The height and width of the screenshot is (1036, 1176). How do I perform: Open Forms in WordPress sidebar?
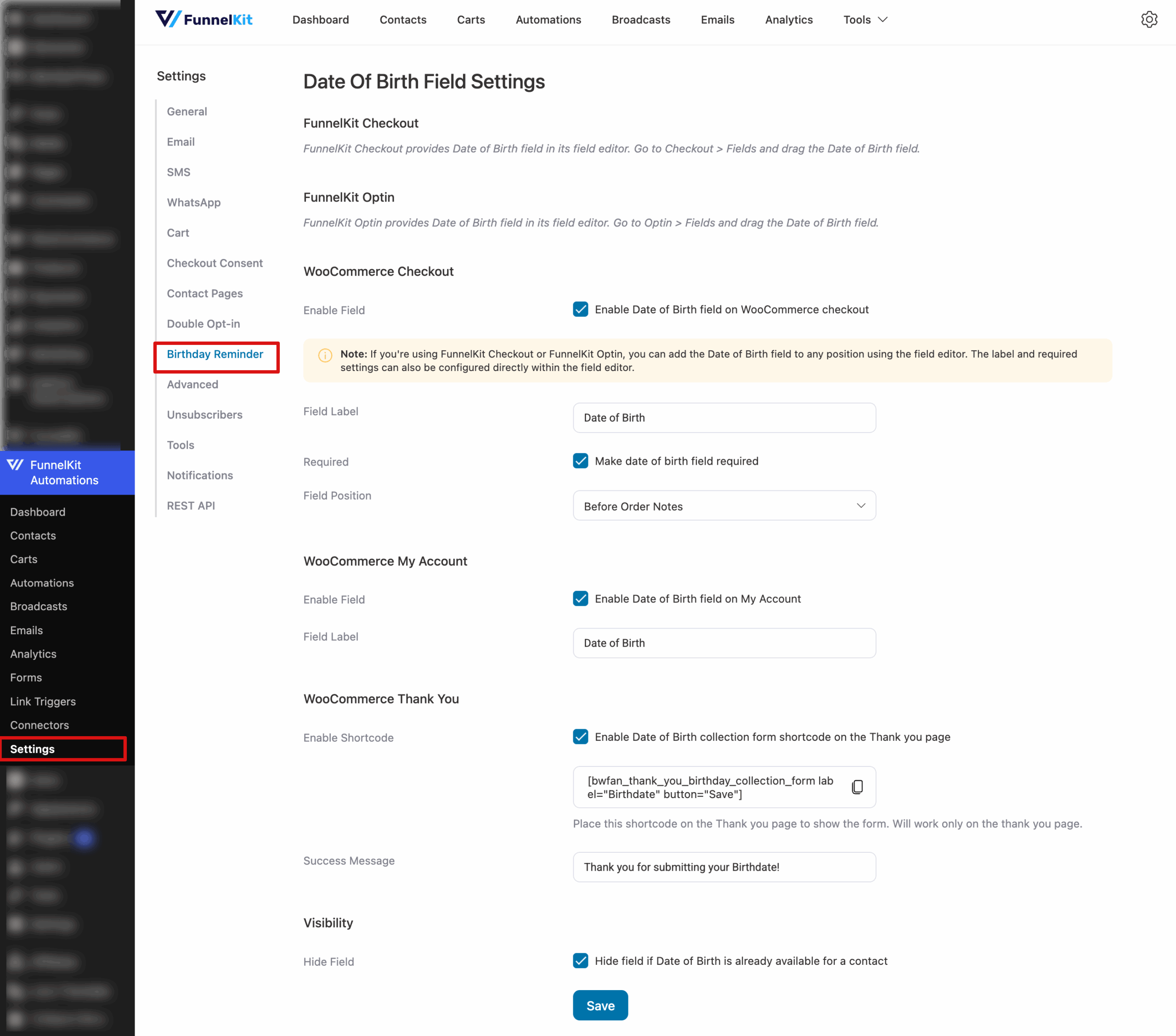[x=26, y=678]
